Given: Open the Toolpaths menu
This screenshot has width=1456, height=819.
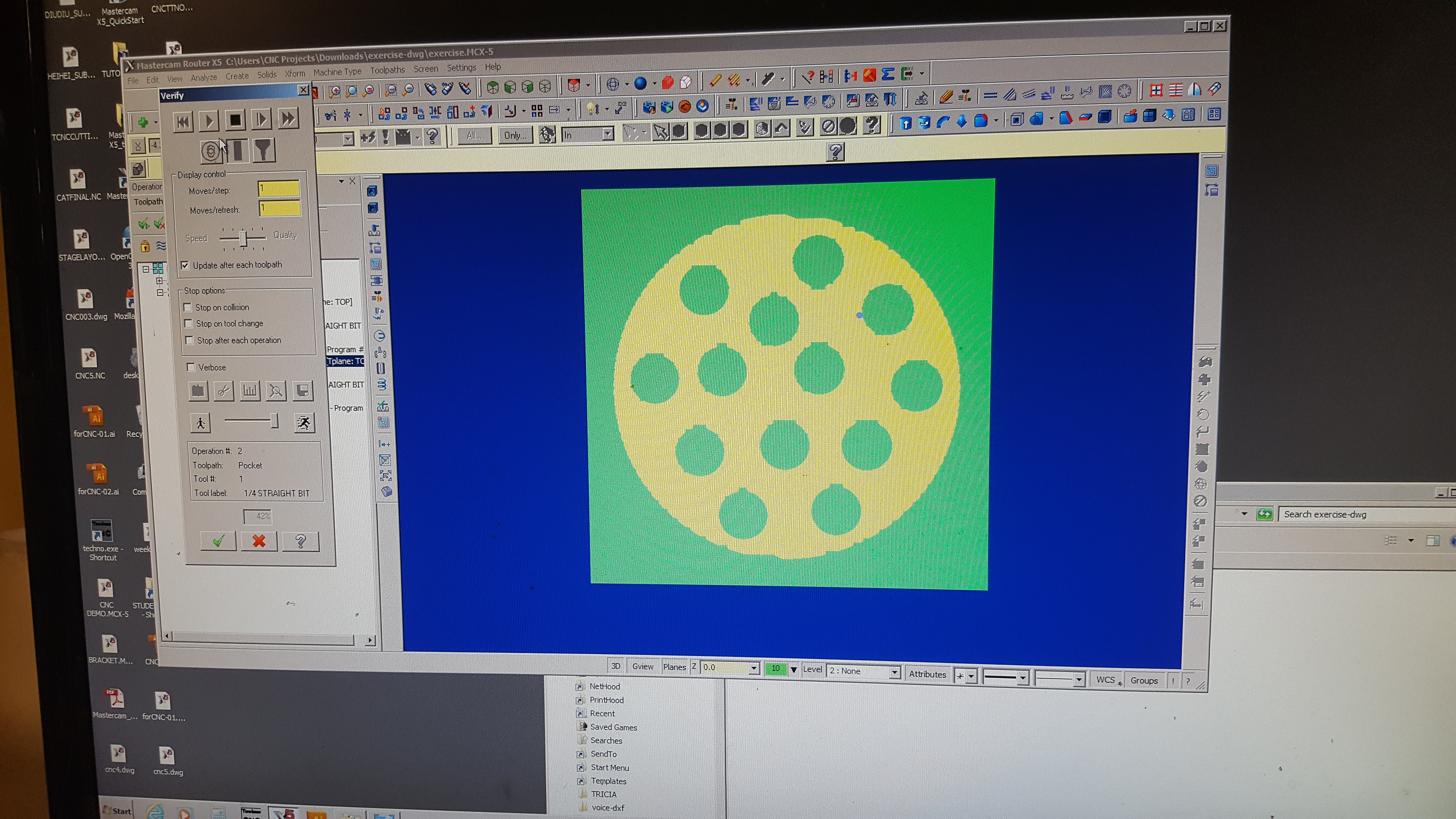Looking at the screenshot, I should (x=388, y=70).
